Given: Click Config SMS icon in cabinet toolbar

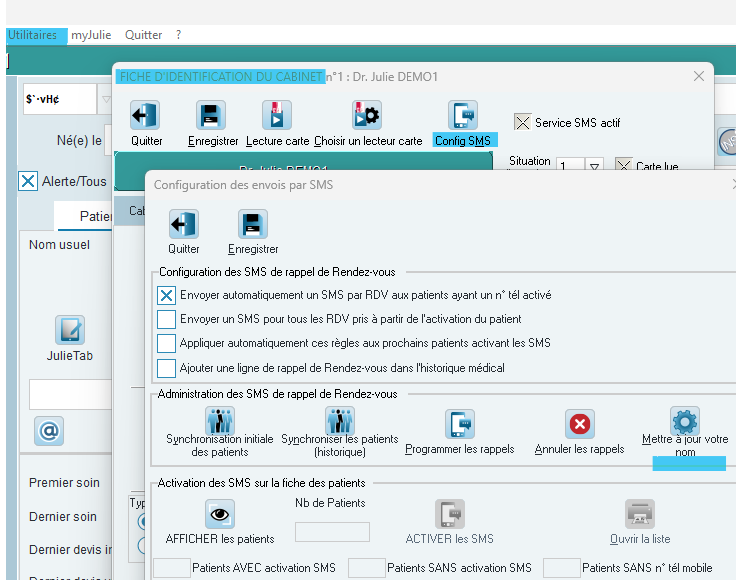Looking at the screenshot, I should coord(463,115).
